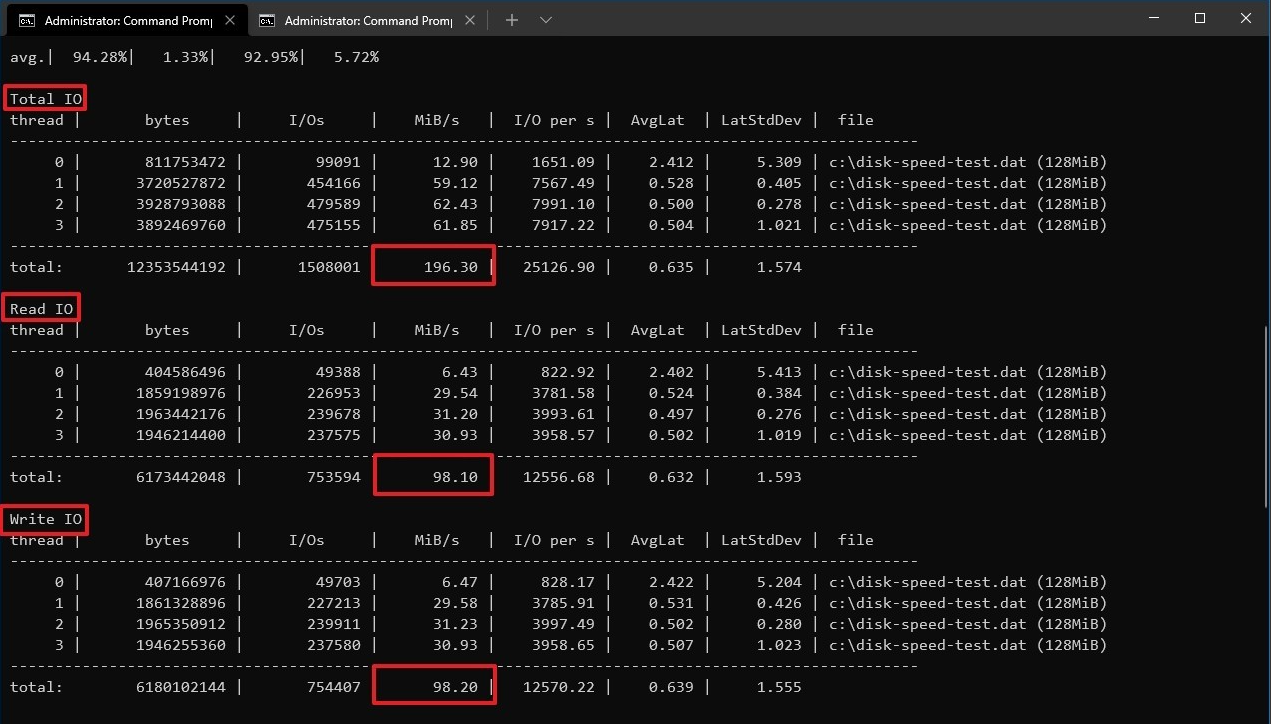Image resolution: width=1271 pixels, height=724 pixels.
Task: Click the 12353544192 total bytes value
Action: click(177, 267)
